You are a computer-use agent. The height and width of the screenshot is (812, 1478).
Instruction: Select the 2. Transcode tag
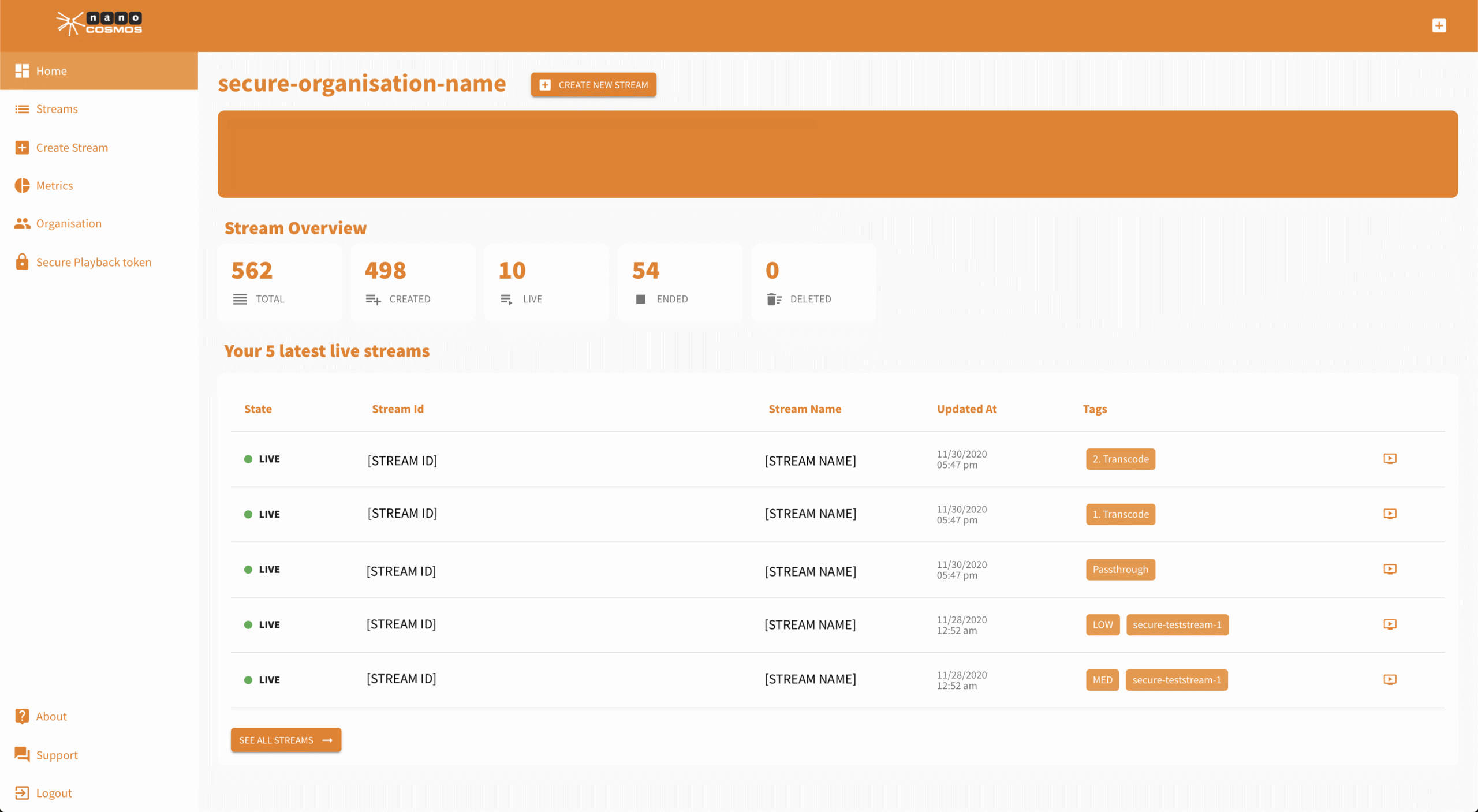(1120, 459)
